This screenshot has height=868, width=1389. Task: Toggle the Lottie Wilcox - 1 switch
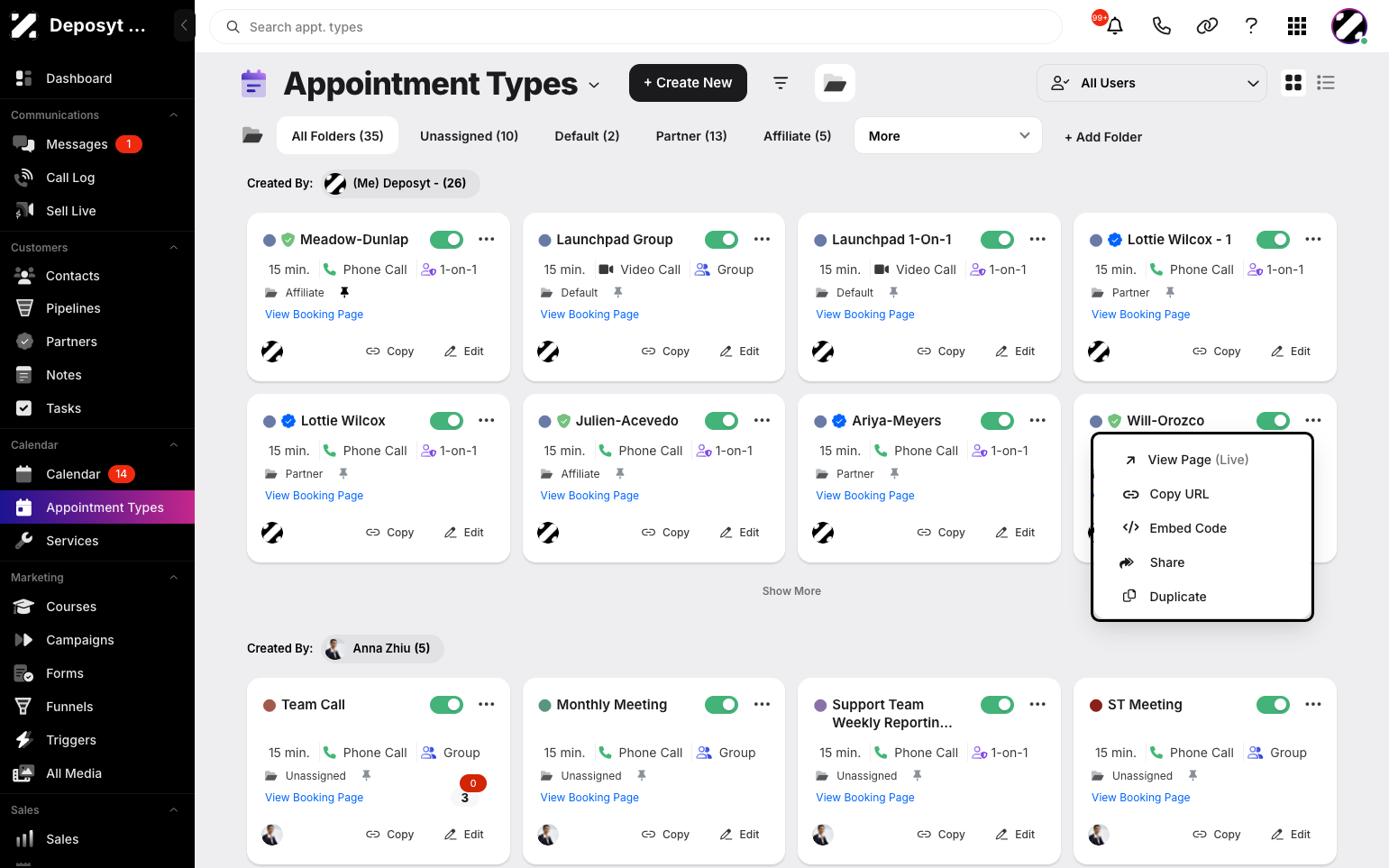click(x=1273, y=240)
